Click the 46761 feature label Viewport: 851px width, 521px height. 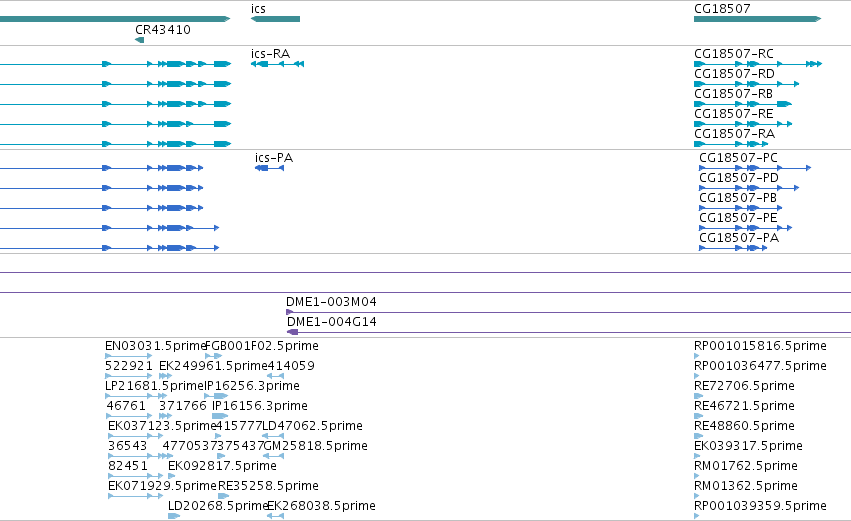tap(126, 406)
